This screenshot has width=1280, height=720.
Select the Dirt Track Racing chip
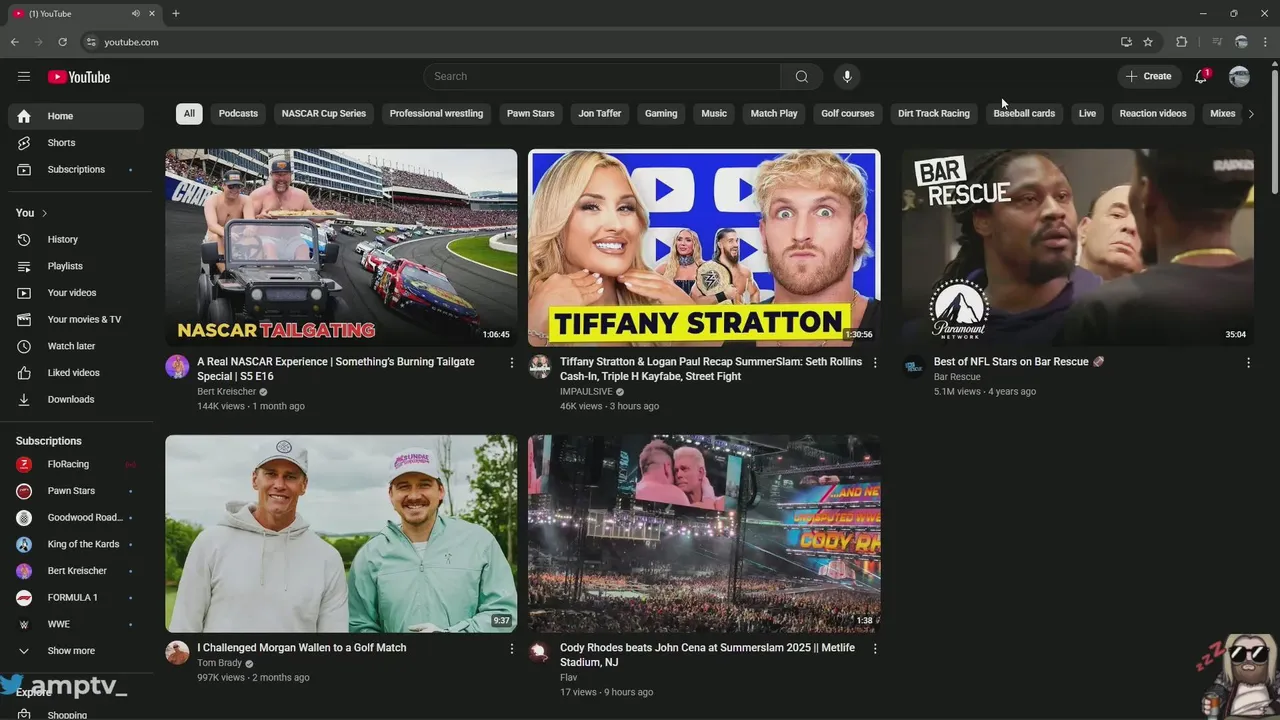tap(934, 114)
